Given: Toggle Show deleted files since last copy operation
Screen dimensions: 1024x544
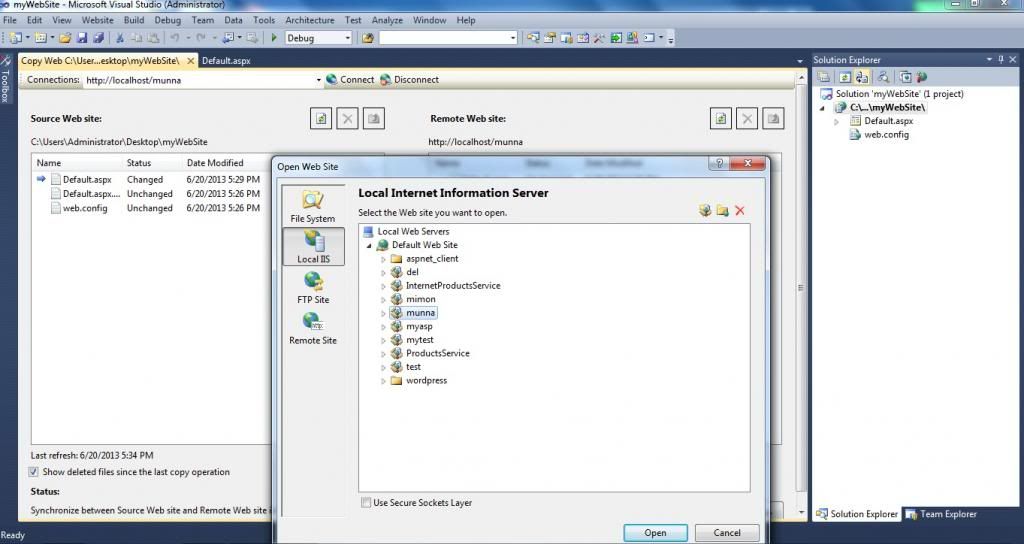Looking at the screenshot, I should point(33,472).
